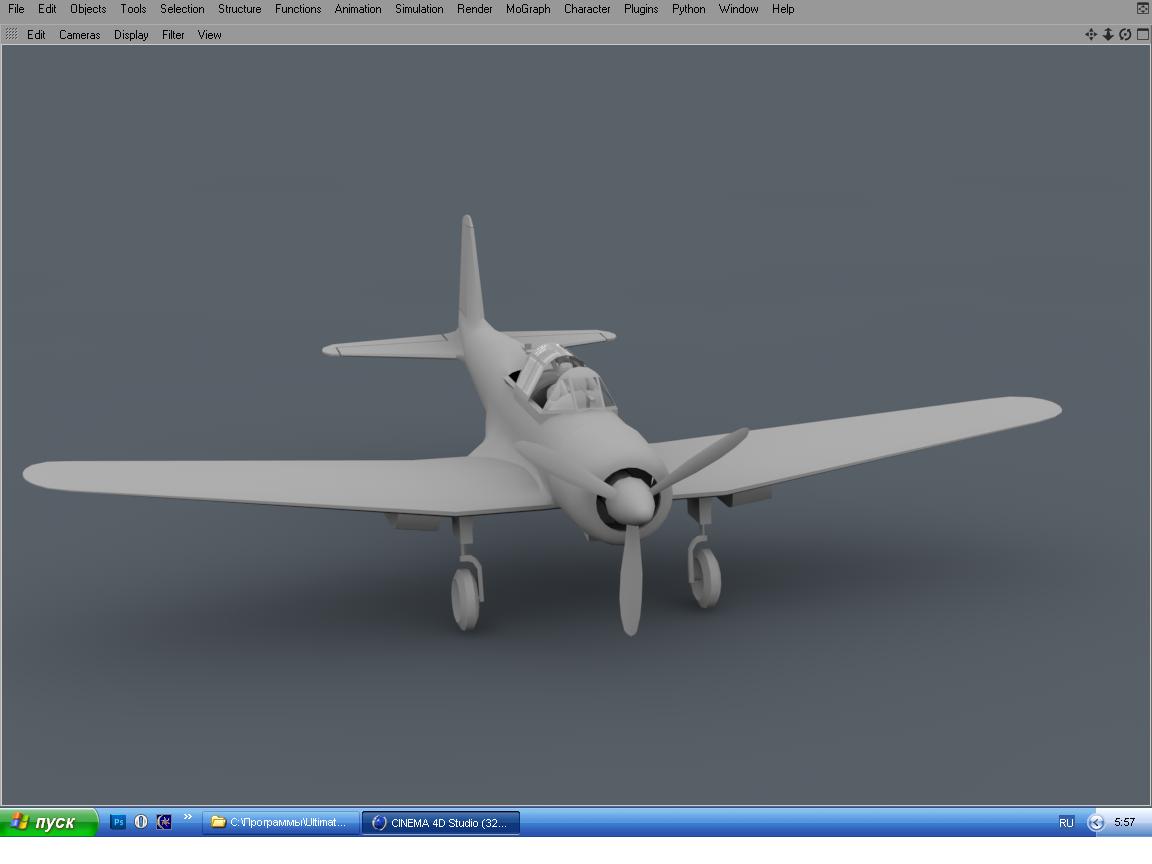Open the main Edit menu

pos(47,9)
